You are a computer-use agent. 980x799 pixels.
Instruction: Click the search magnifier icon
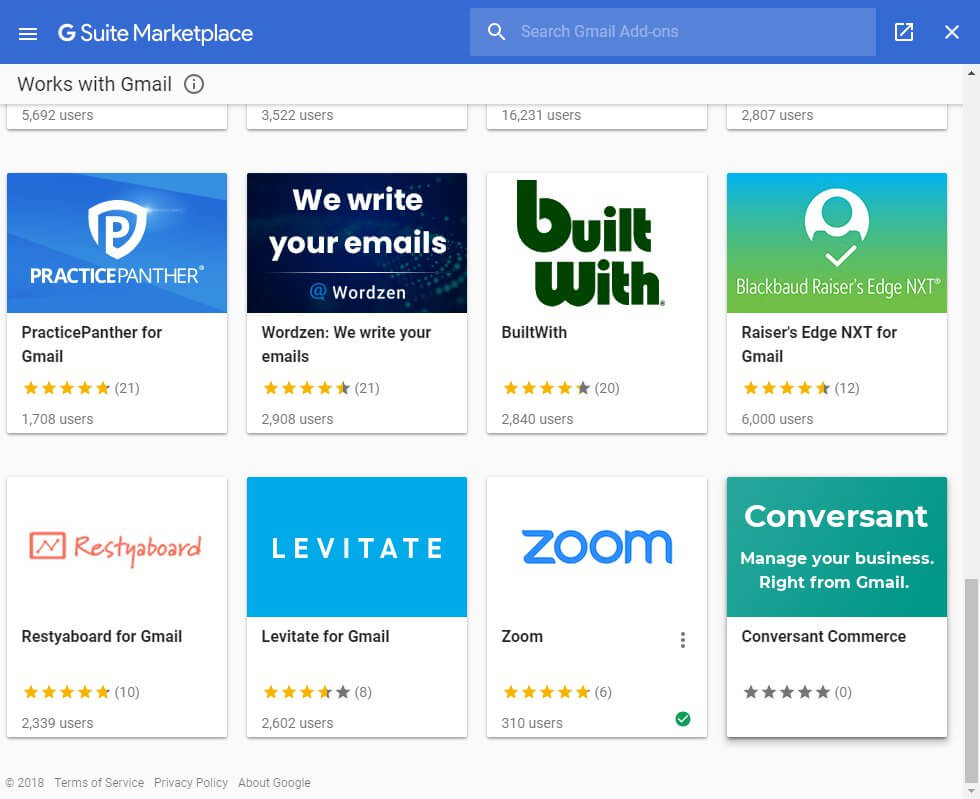(496, 32)
